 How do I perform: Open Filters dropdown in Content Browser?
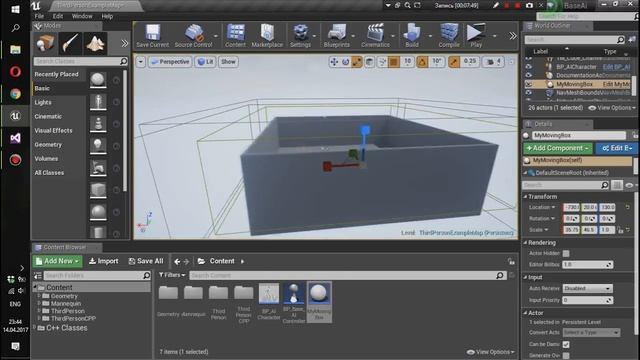171,275
